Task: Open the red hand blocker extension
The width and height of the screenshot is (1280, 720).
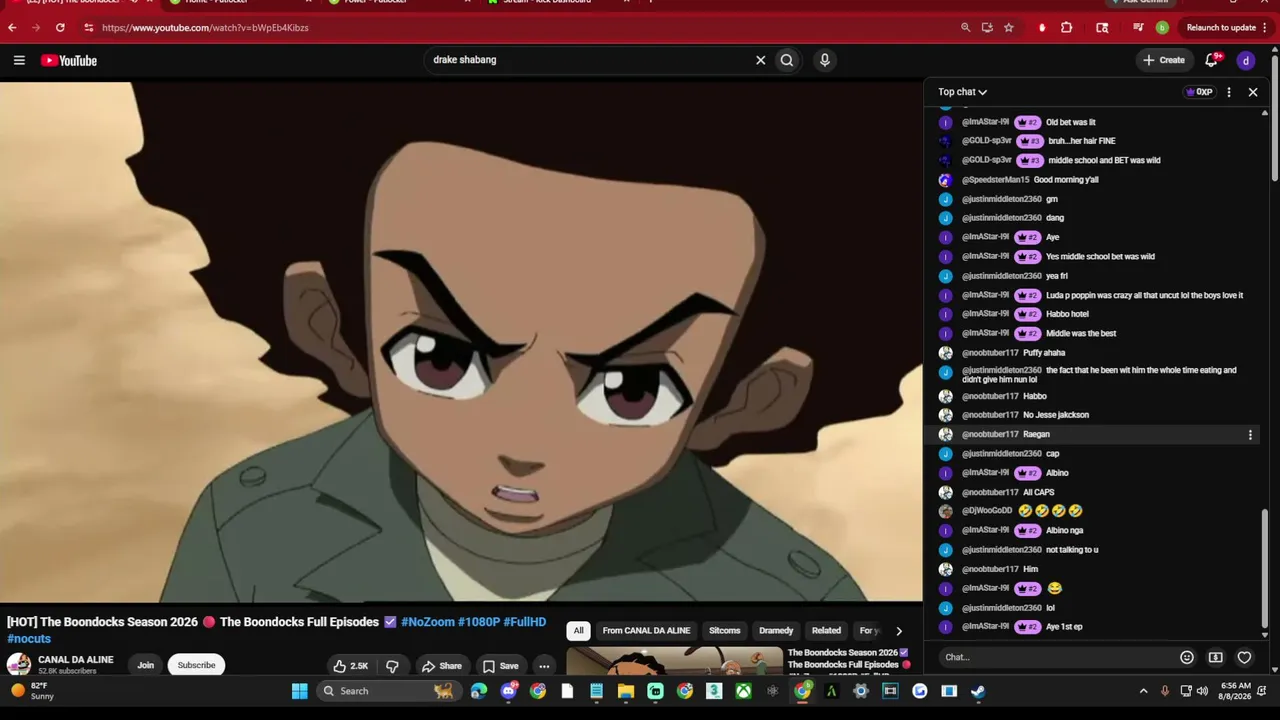Action: pos(1042,28)
